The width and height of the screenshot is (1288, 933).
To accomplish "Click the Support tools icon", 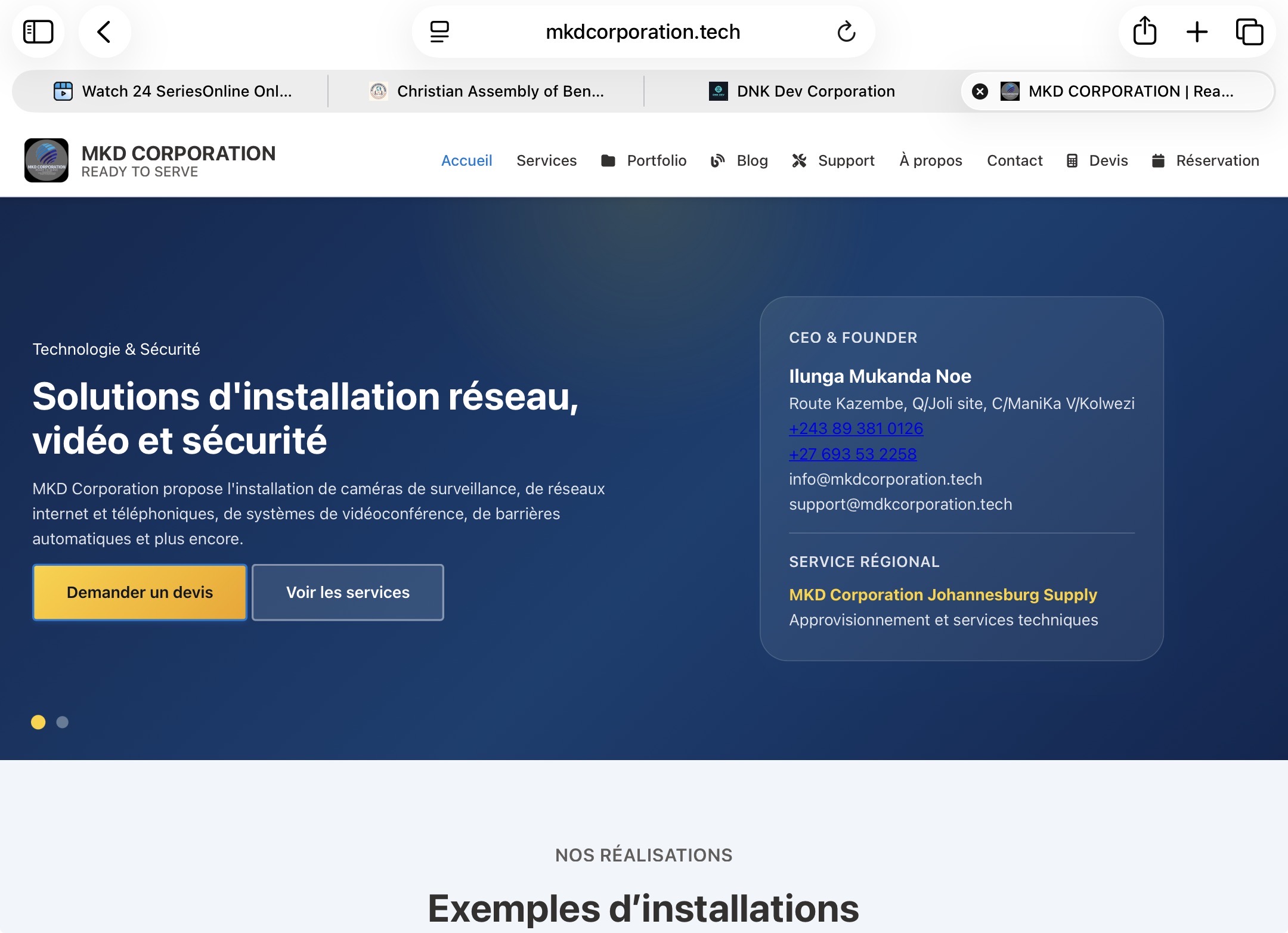I will 799,160.
